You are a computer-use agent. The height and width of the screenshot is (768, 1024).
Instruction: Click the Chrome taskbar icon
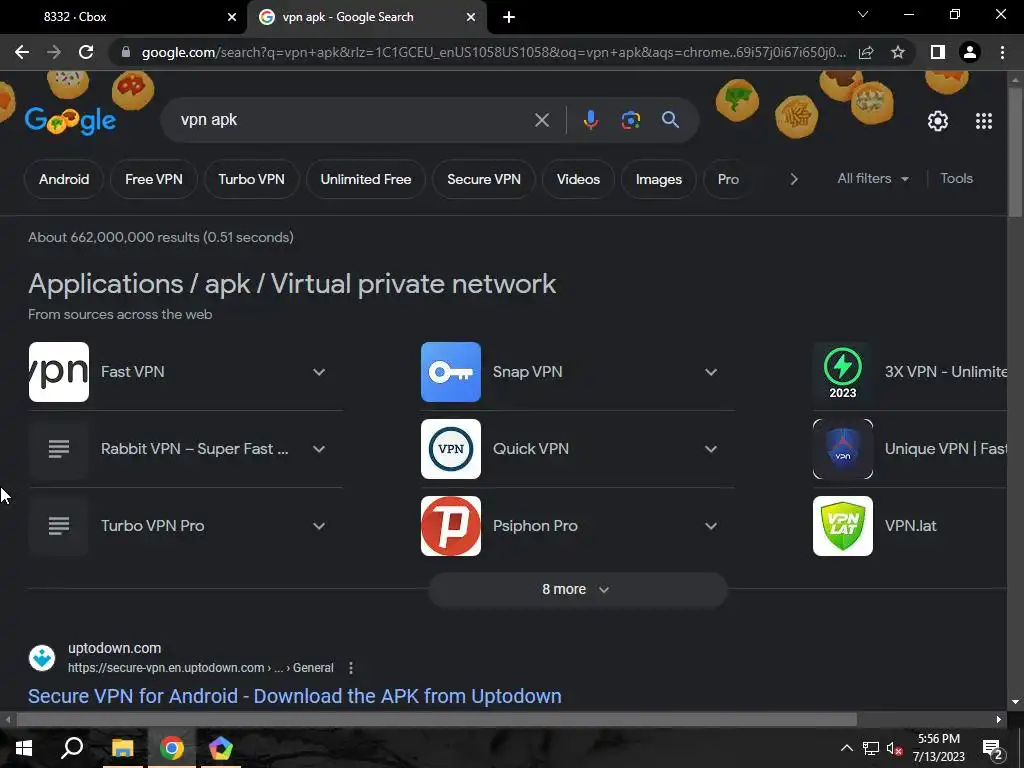pos(171,748)
